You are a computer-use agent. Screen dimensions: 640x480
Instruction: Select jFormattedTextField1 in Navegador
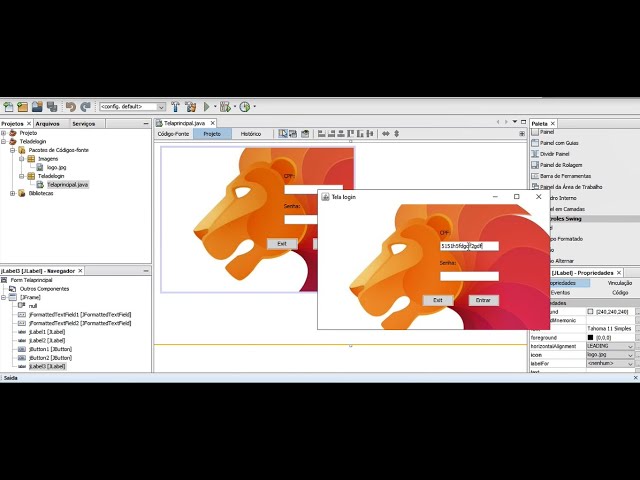pyautogui.click(x=80, y=315)
